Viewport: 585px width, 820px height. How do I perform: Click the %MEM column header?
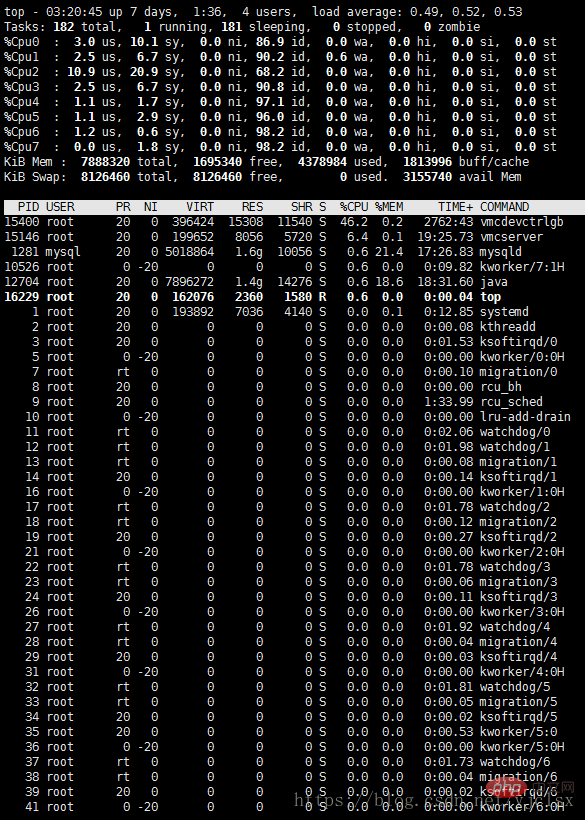click(389, 207)
